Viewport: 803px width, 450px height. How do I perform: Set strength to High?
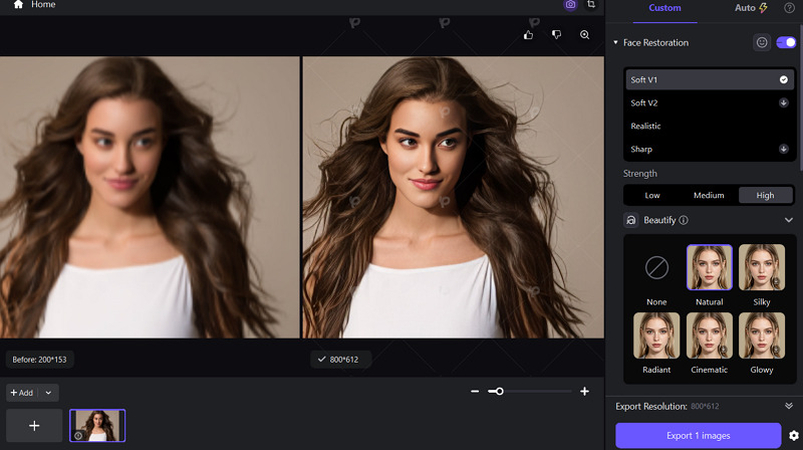765,196
